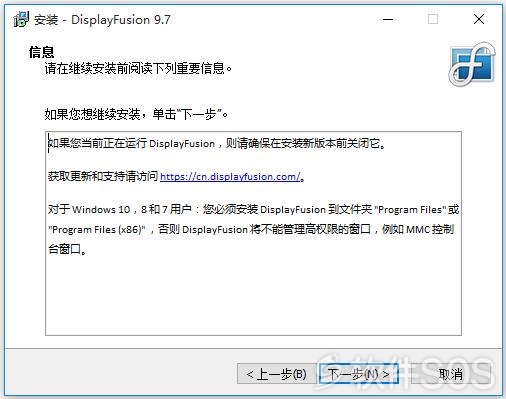The height and width of the screenshot is (399, 506).
Task: Minimize the installer window
Action: tap(388, 19)
